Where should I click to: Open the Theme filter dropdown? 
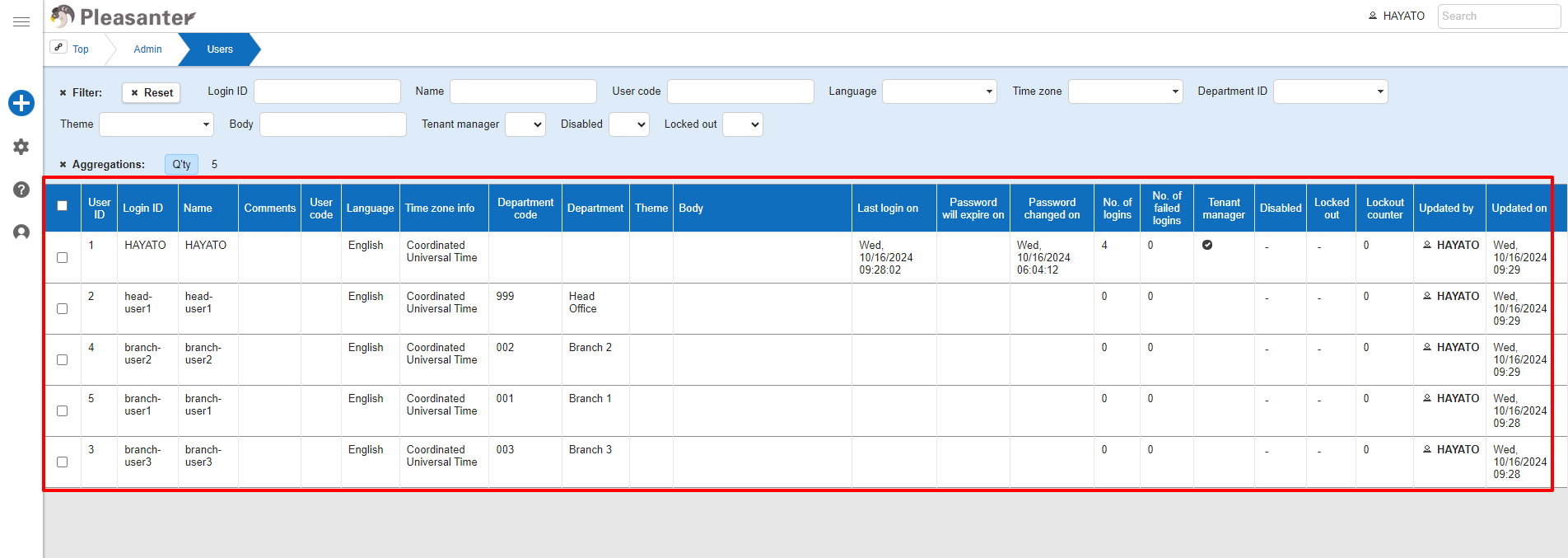[156, 124]
